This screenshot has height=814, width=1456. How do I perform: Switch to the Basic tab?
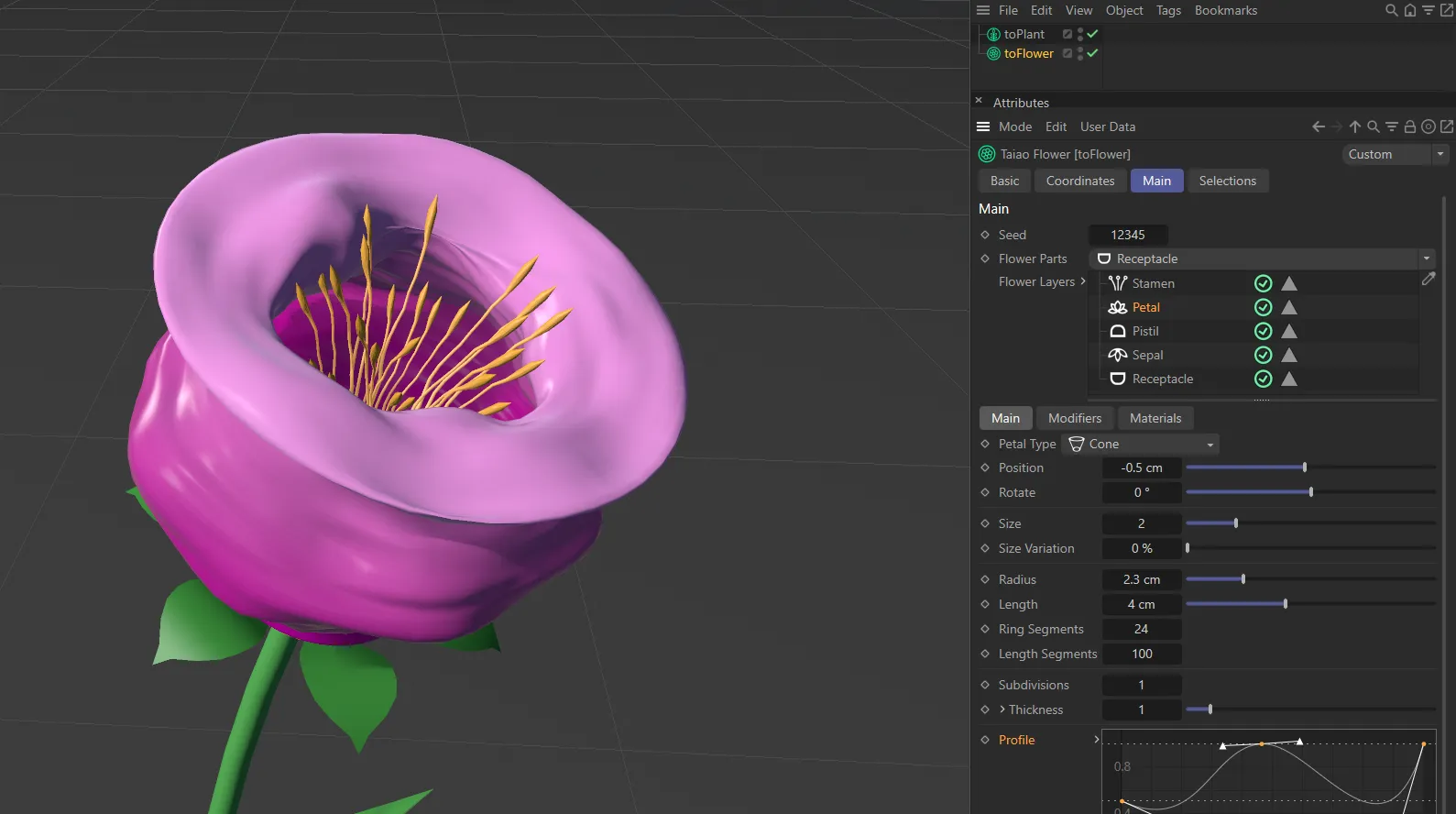click(1004, 181)
